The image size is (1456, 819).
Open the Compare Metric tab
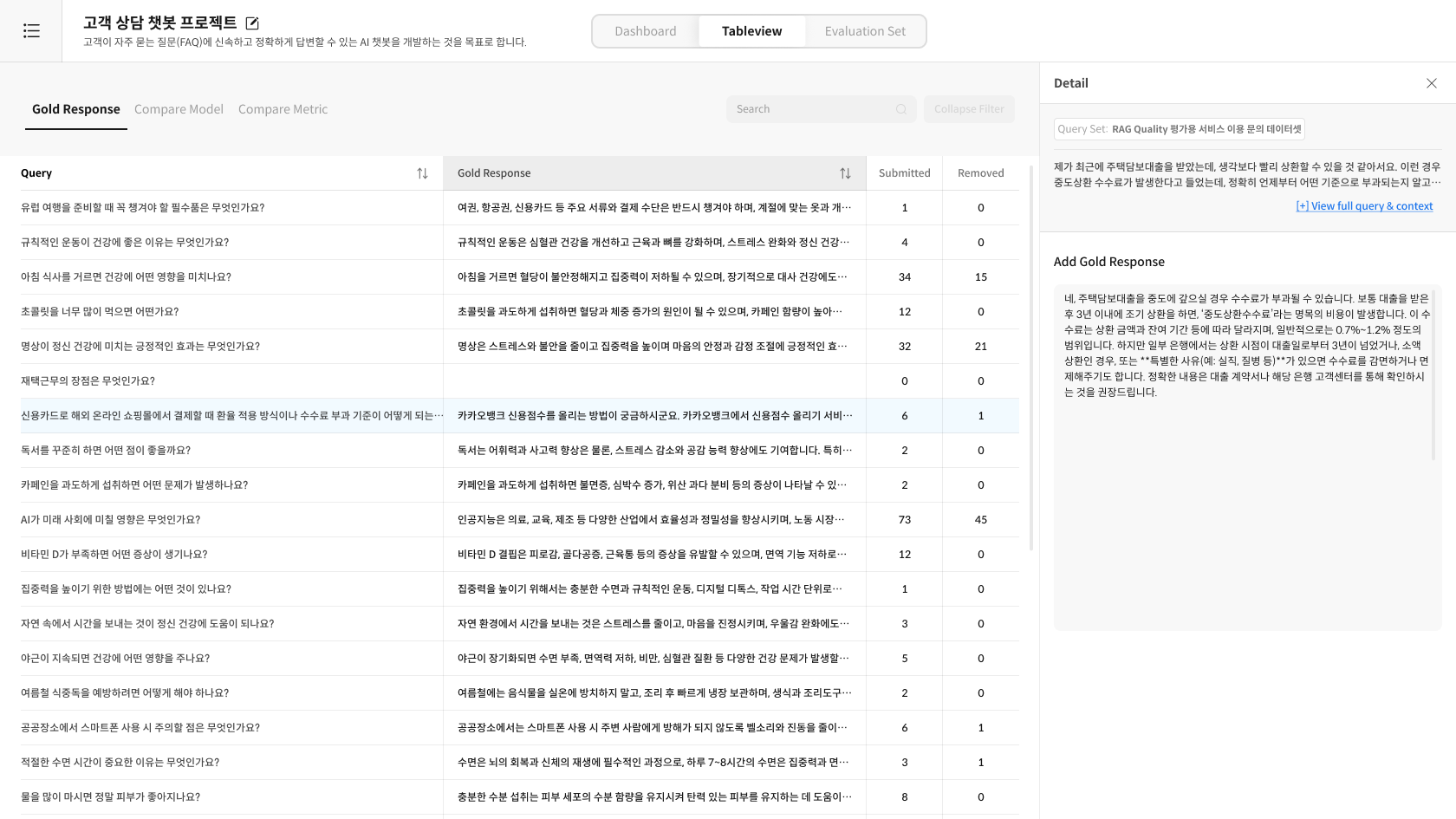tap(283, 109)
